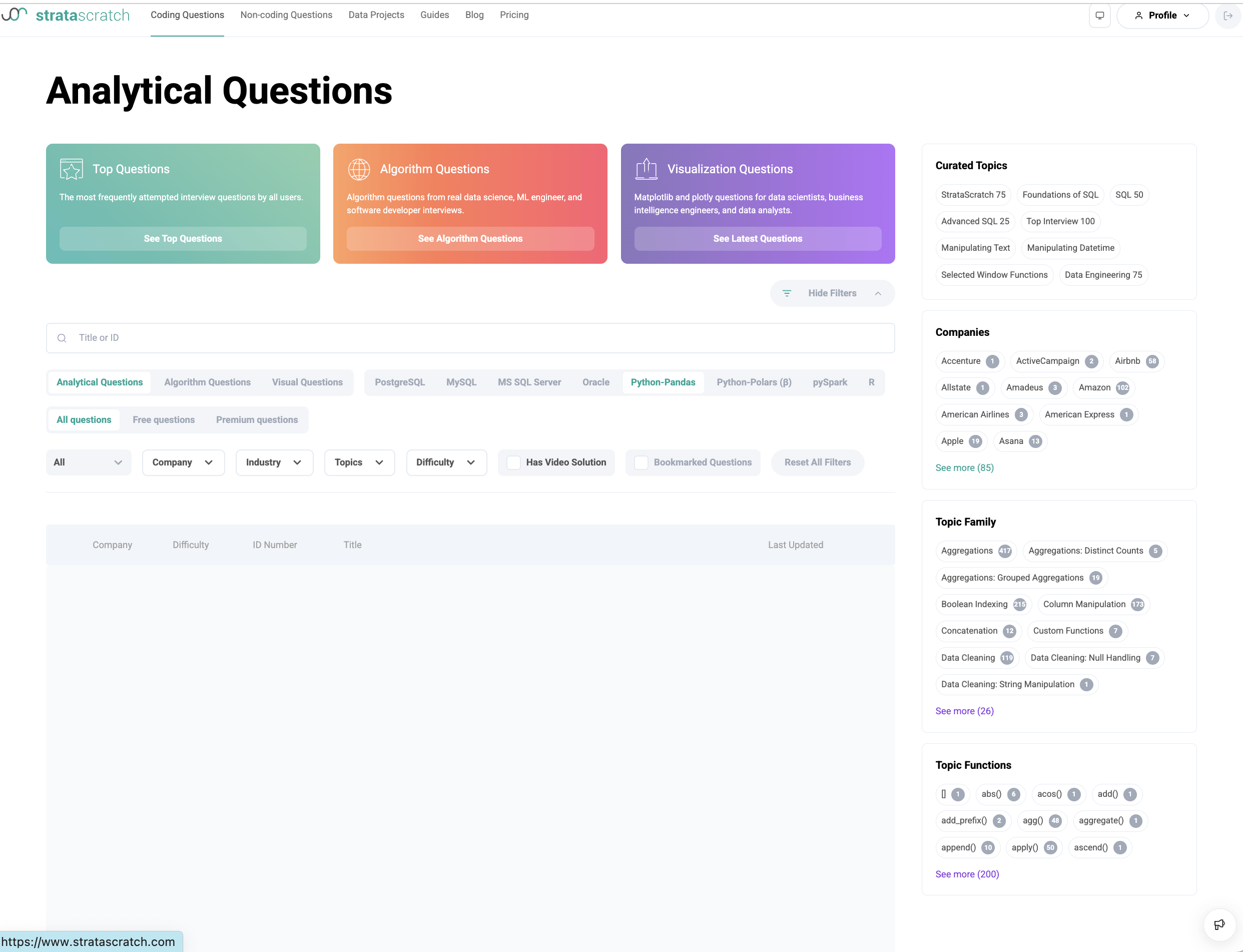Image resolution: width=1243 pixels, height=952 pixels.
Task: Select StrataScratch 75 curated topic
Action: [973, 194]
